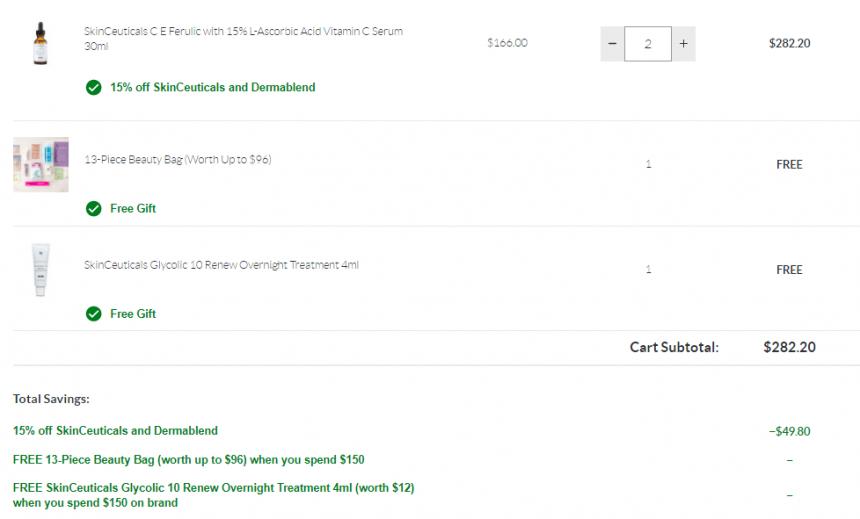The width and height of the screenshot is (860, 519).
Task: Click the SkinCeuticals C E Ferulic product title
Action: (244, 38)
